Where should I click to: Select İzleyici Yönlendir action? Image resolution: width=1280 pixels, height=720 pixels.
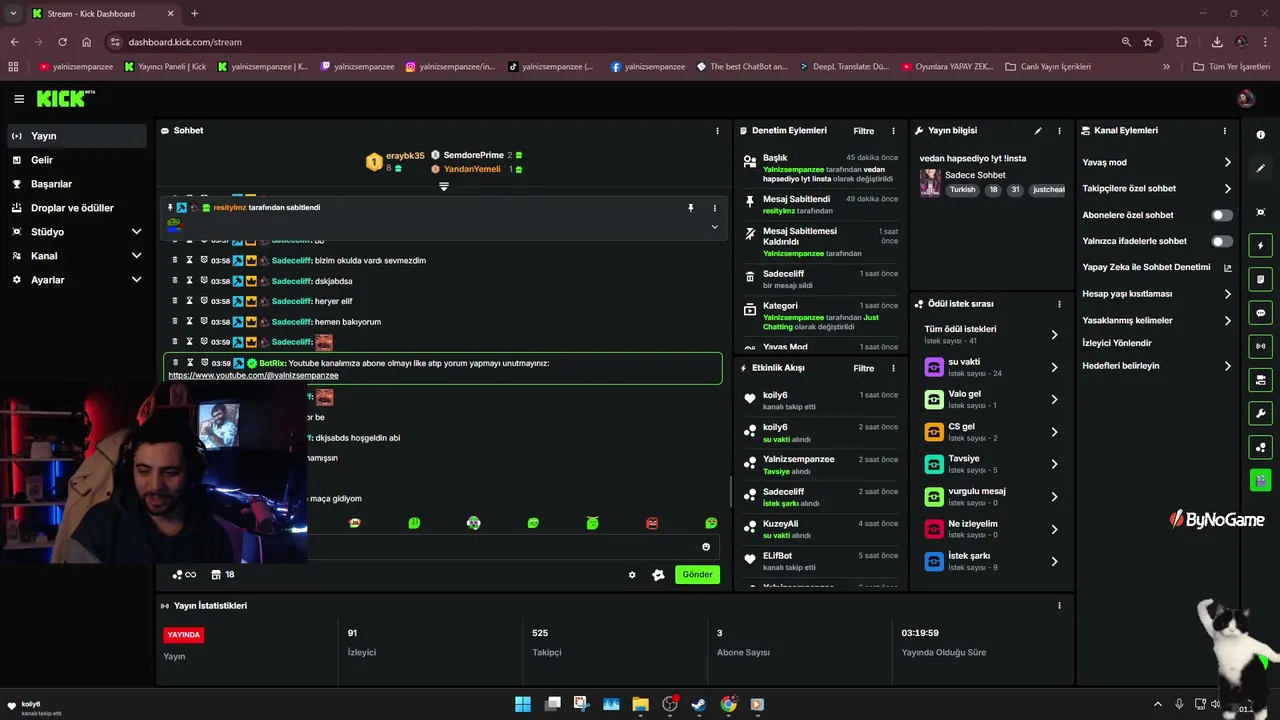coord(1117,343)
